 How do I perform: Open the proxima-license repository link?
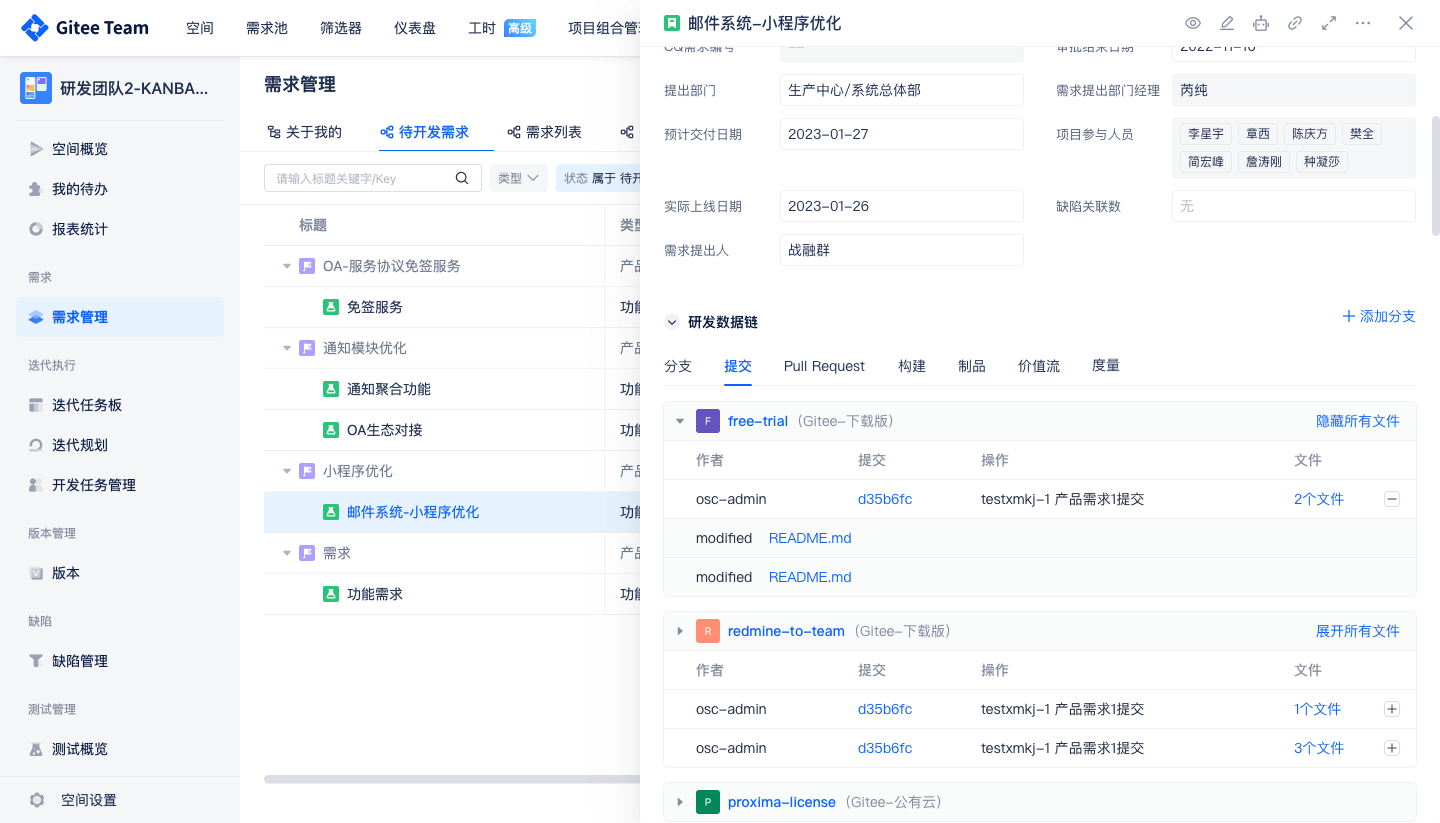click(x=782, y=802)
